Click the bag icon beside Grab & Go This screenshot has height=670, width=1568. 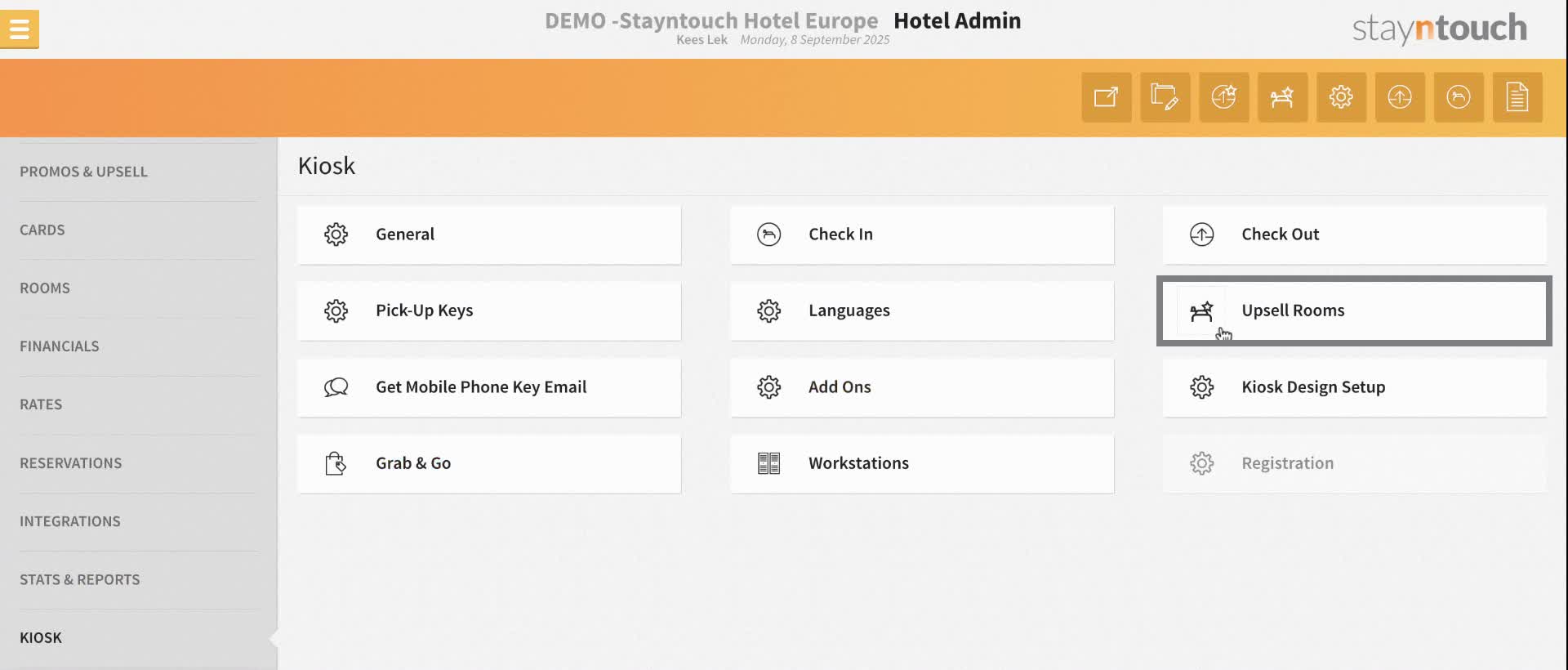336,463
